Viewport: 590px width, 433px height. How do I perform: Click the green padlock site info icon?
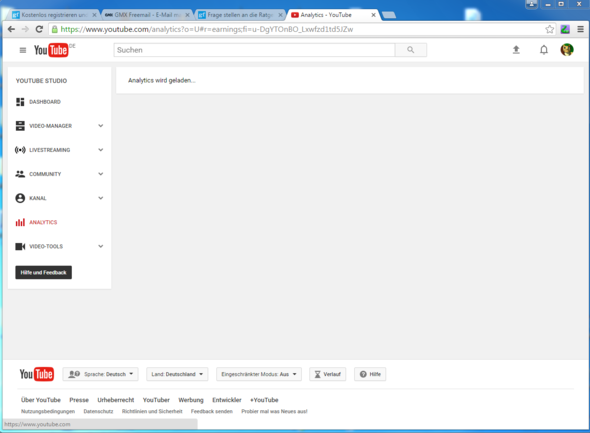point(55,29)
